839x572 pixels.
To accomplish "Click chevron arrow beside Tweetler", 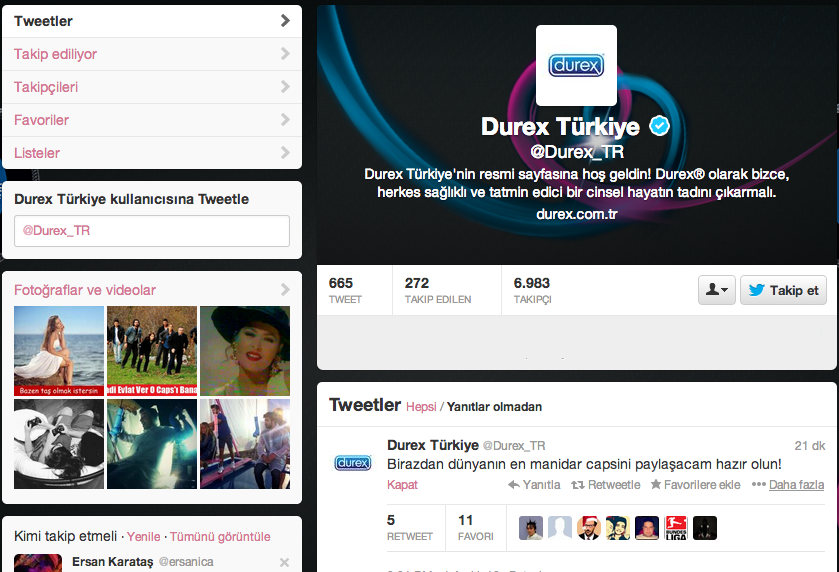I will [285, 21].
